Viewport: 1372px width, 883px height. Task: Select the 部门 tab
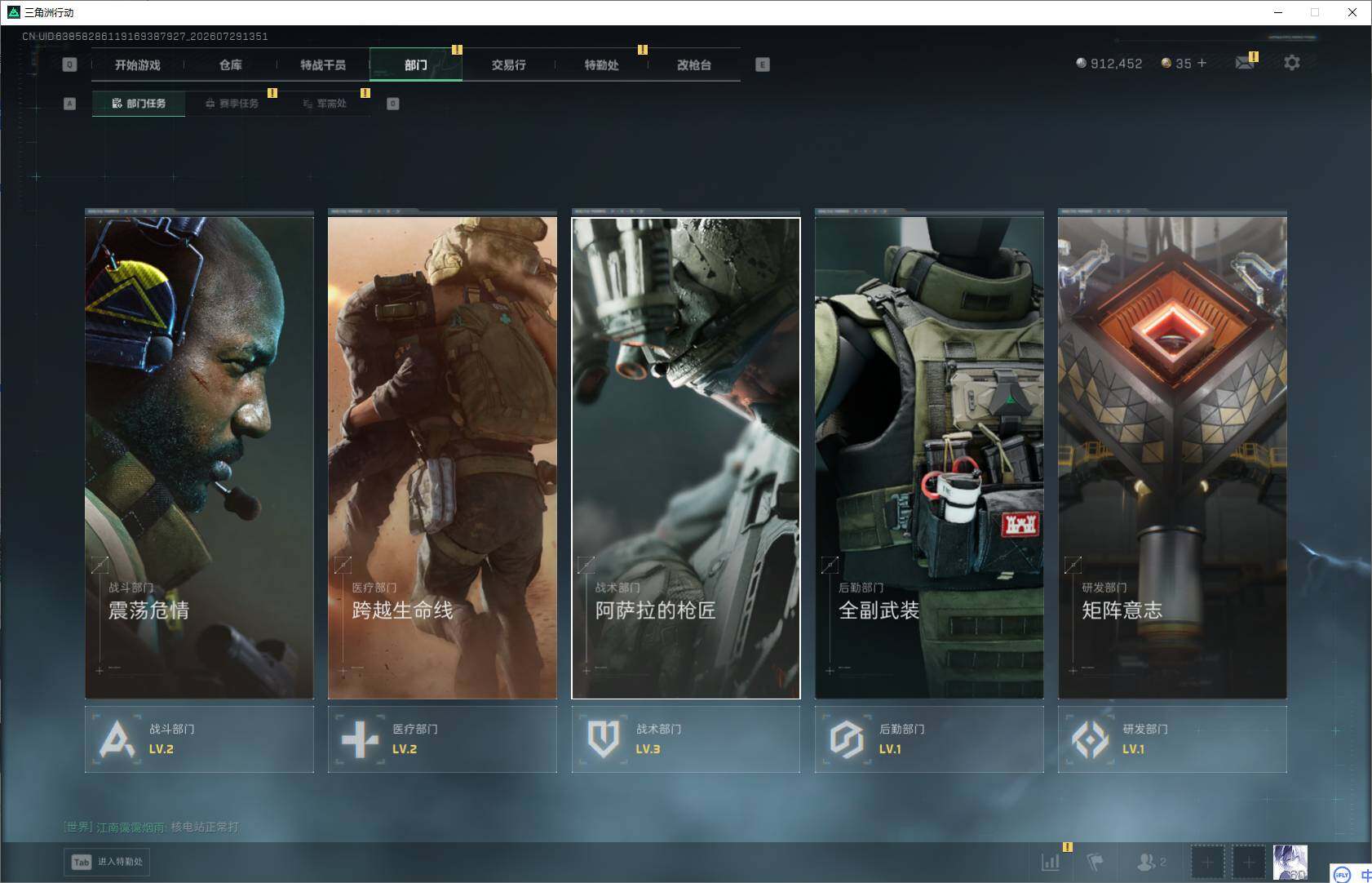point(416,64)
